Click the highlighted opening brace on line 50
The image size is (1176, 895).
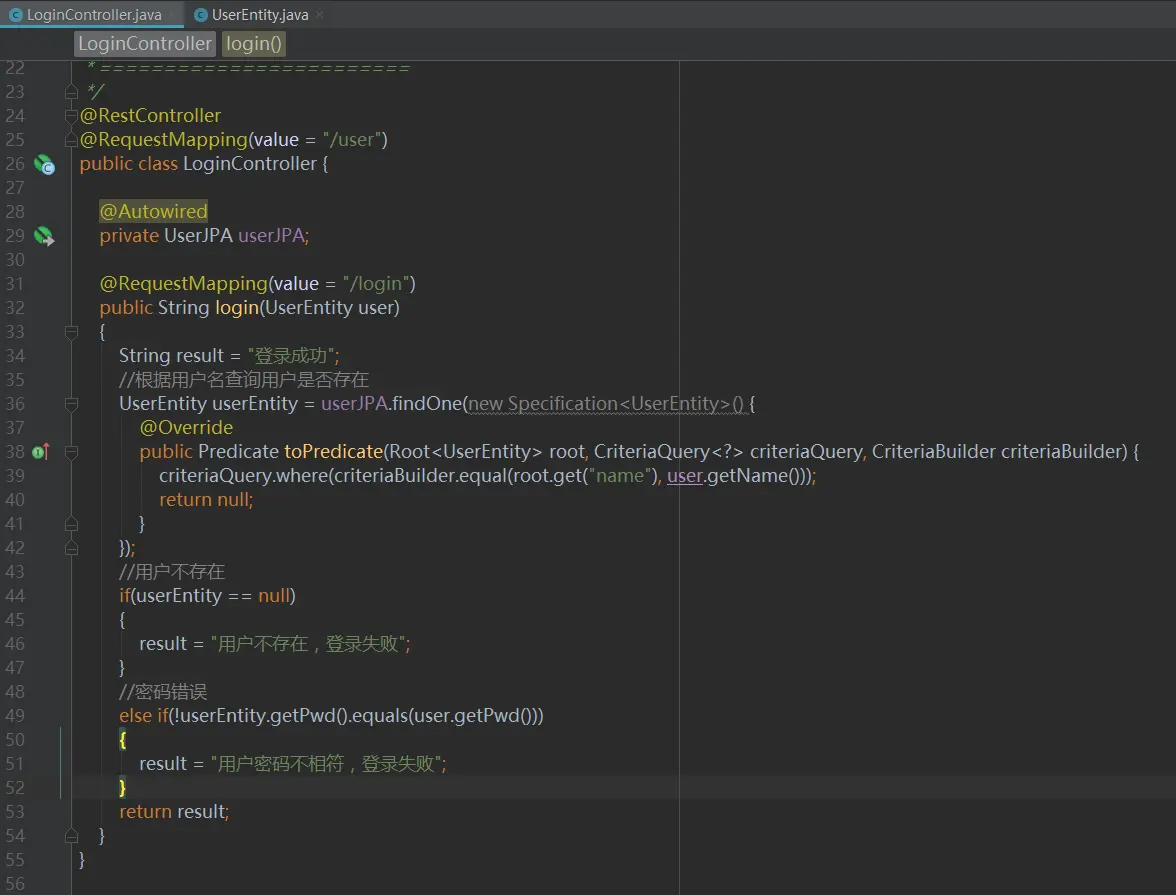click(x=122, y=740)
